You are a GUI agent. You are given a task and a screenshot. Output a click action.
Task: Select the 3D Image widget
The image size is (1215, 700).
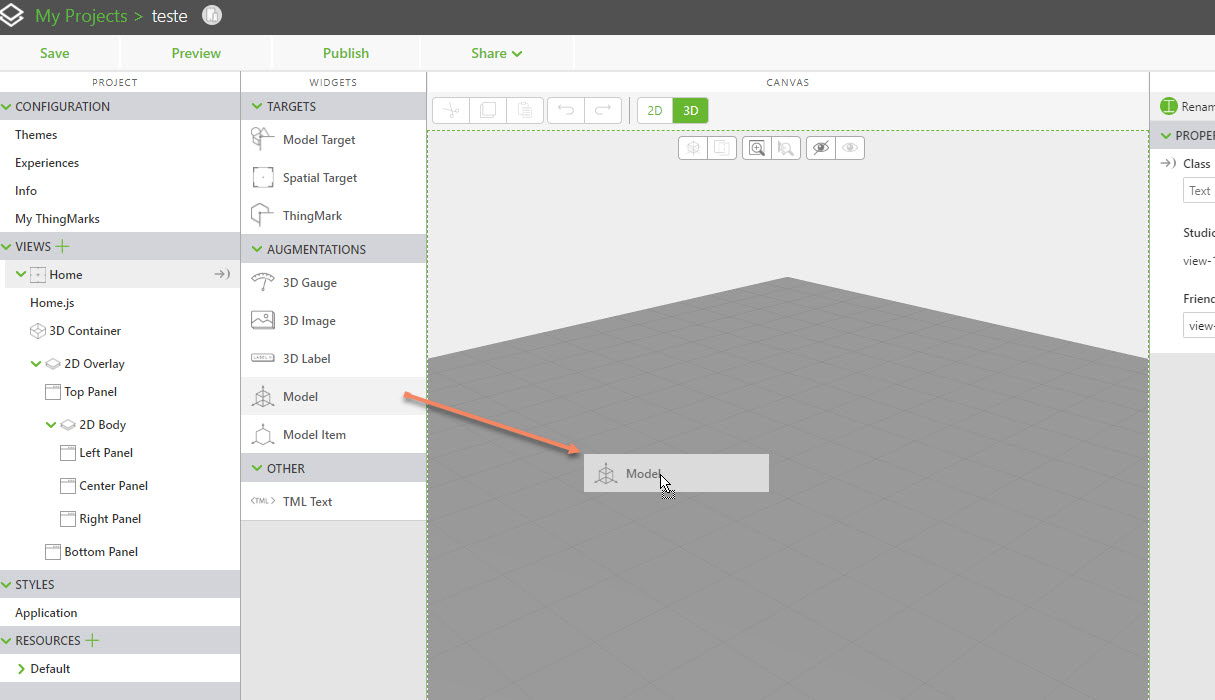pyautogui.click(x=310, y=320)
